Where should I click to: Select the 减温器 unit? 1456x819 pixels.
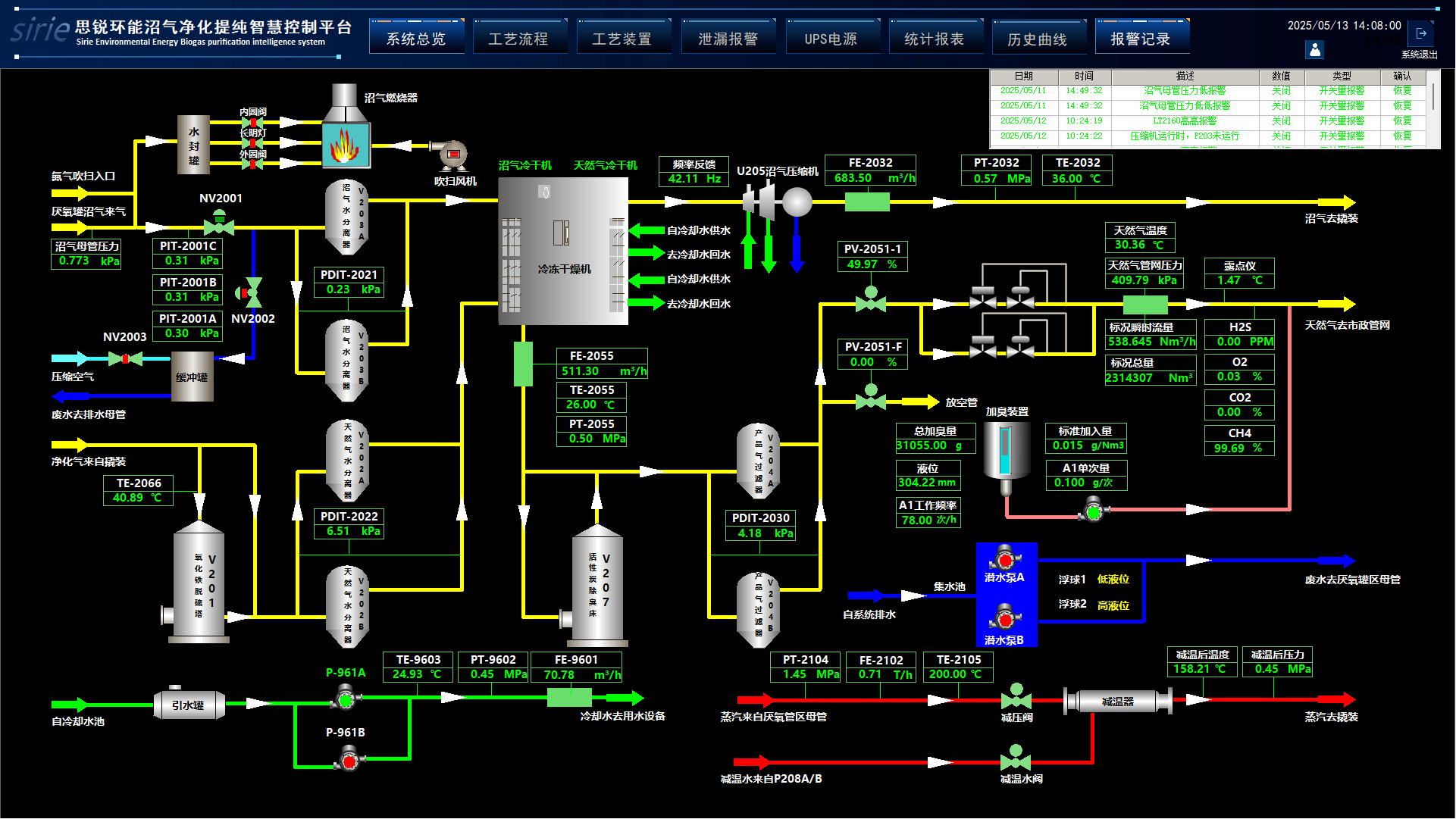(x=1118, y=702)
